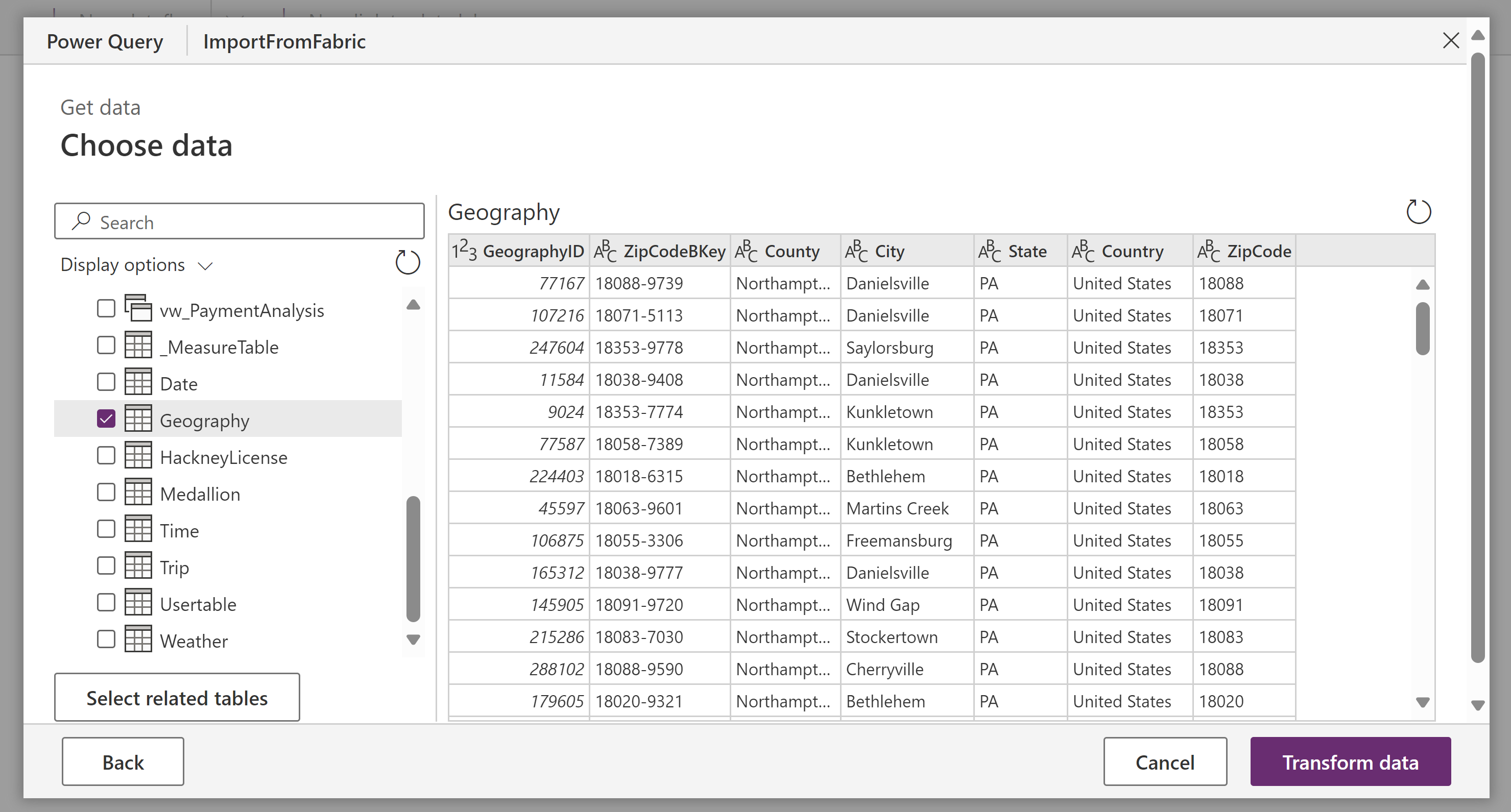Click the table icon next to Weather
The image size is (1511, 812).
pyautogui.click(x=139, y=639)
